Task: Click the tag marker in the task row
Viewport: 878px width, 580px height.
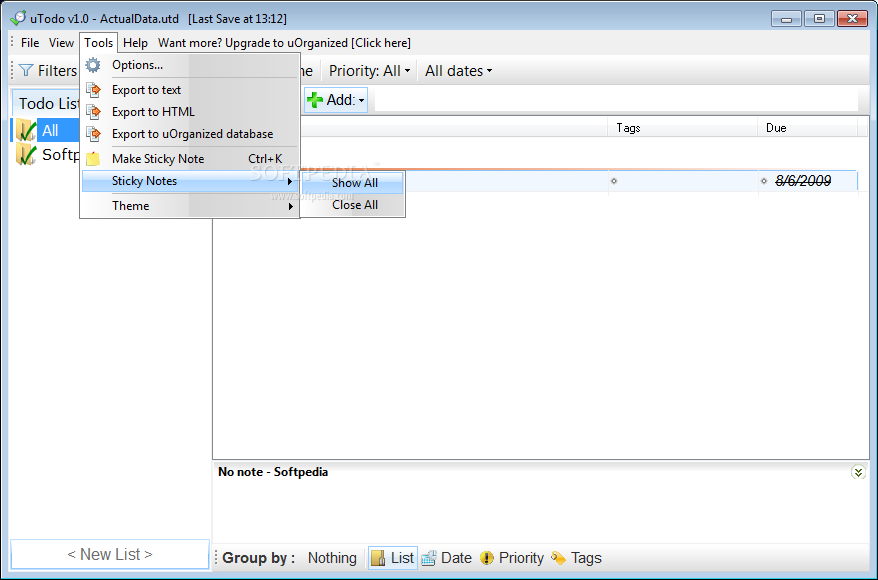Action: click(614, 181)
